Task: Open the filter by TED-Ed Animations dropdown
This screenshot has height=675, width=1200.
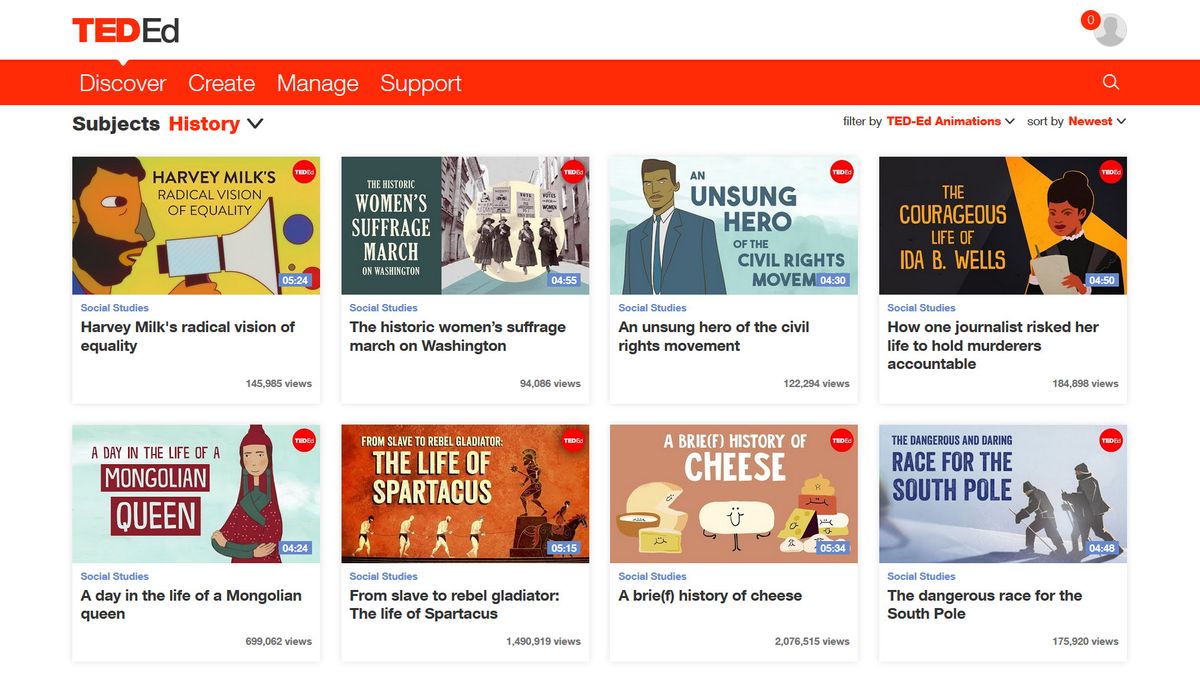Action: [950, 121]
